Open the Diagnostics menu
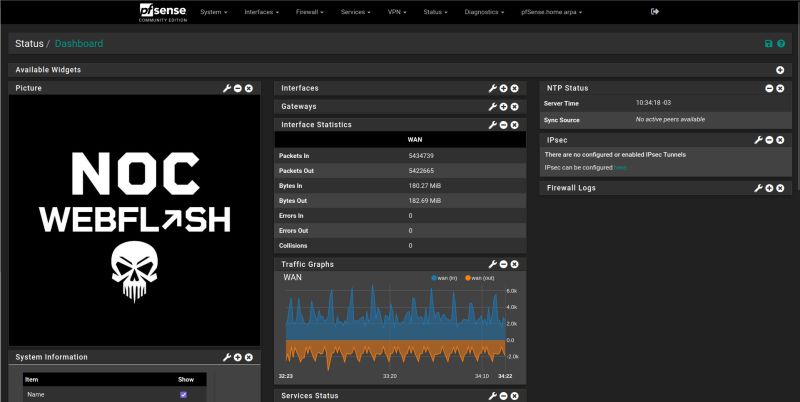The width and height of the screenshot is (800, 402). coord(487,12)
